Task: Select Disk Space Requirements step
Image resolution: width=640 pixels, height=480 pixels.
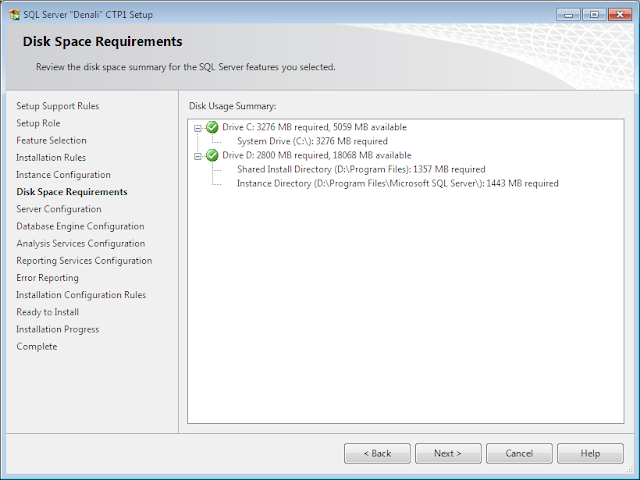Action: 72,192
